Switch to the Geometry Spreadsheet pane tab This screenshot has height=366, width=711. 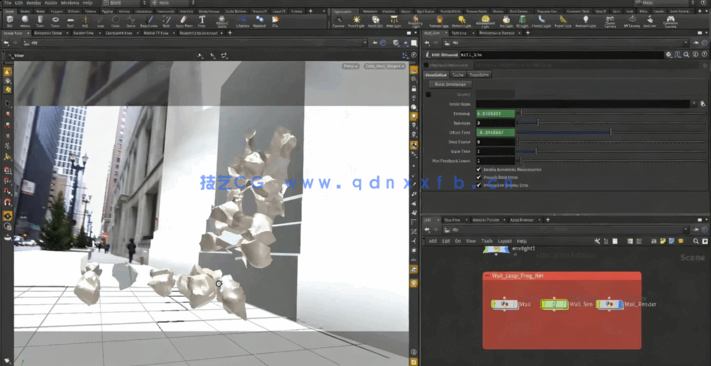(197, 33)
